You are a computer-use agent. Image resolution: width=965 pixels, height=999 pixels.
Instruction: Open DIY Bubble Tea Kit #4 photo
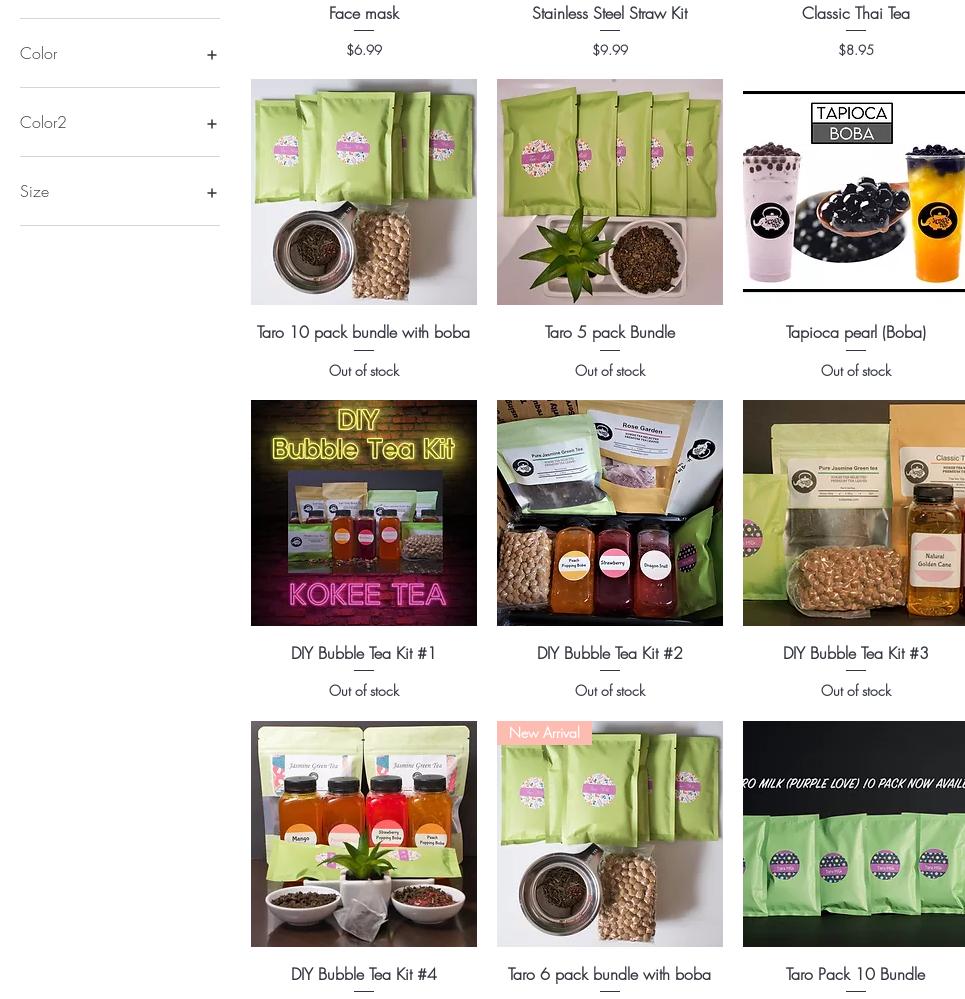click(364, 834)
